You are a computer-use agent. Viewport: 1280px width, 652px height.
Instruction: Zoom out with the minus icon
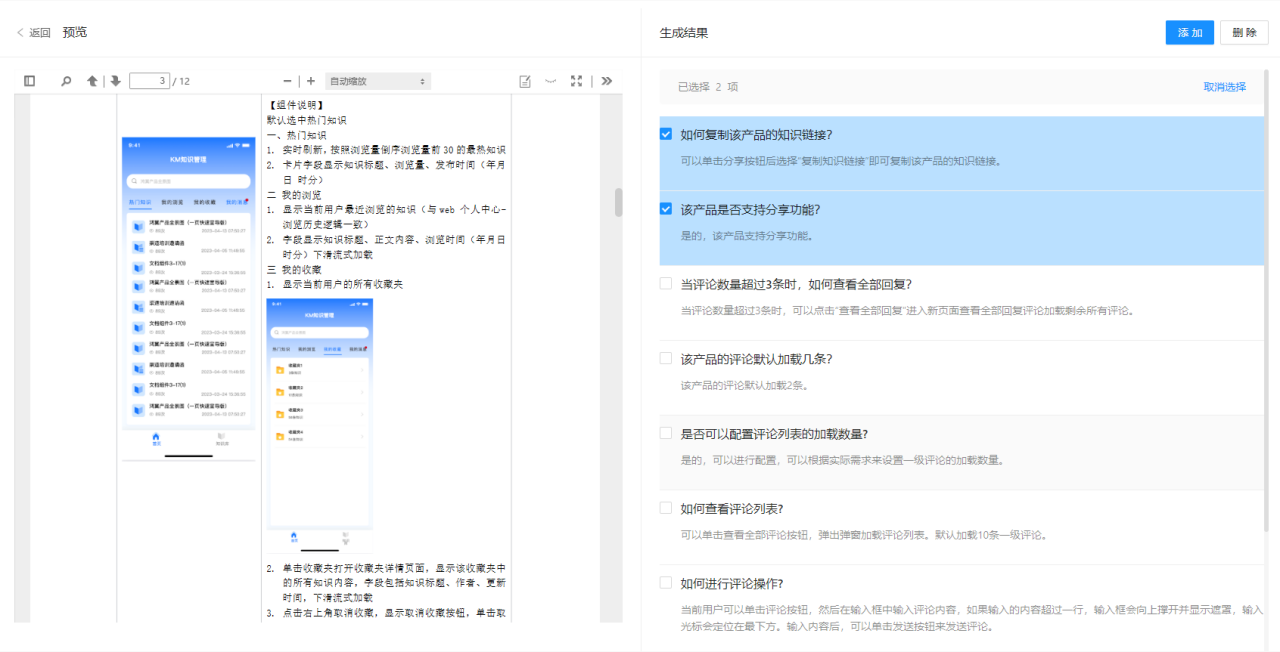coord(288,81)
